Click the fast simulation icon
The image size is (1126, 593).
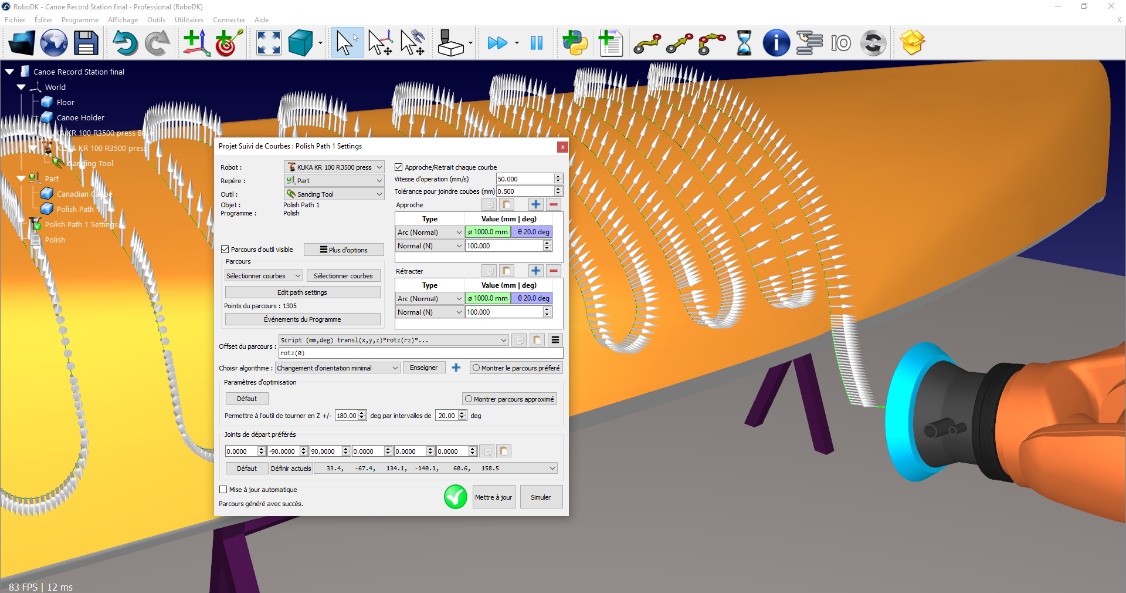[x=497, y=43]
